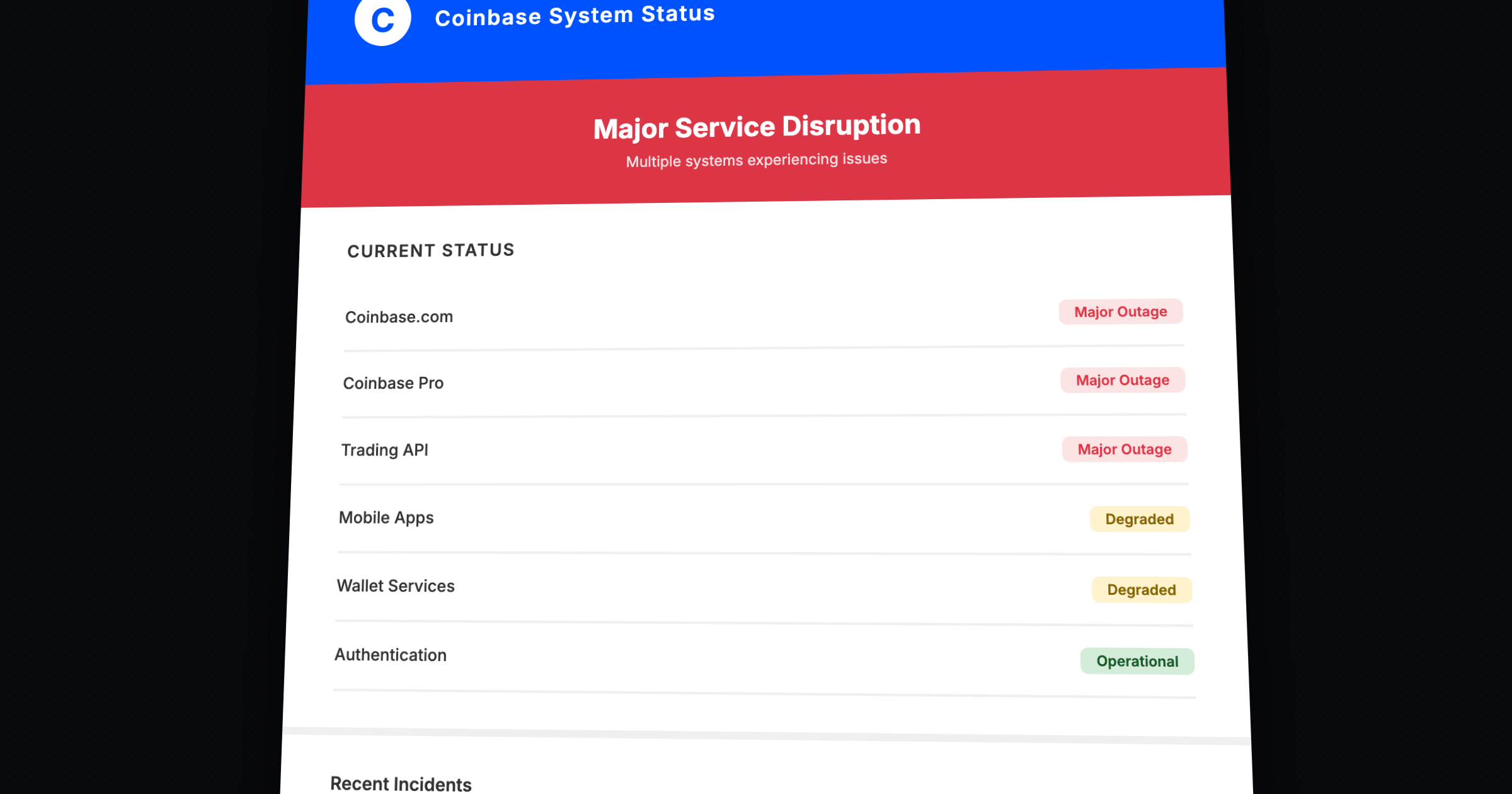This screenshot has height=794, width=1512.
Task: Click the Recent Incidents heading
Action: click(x=401, y=784)
